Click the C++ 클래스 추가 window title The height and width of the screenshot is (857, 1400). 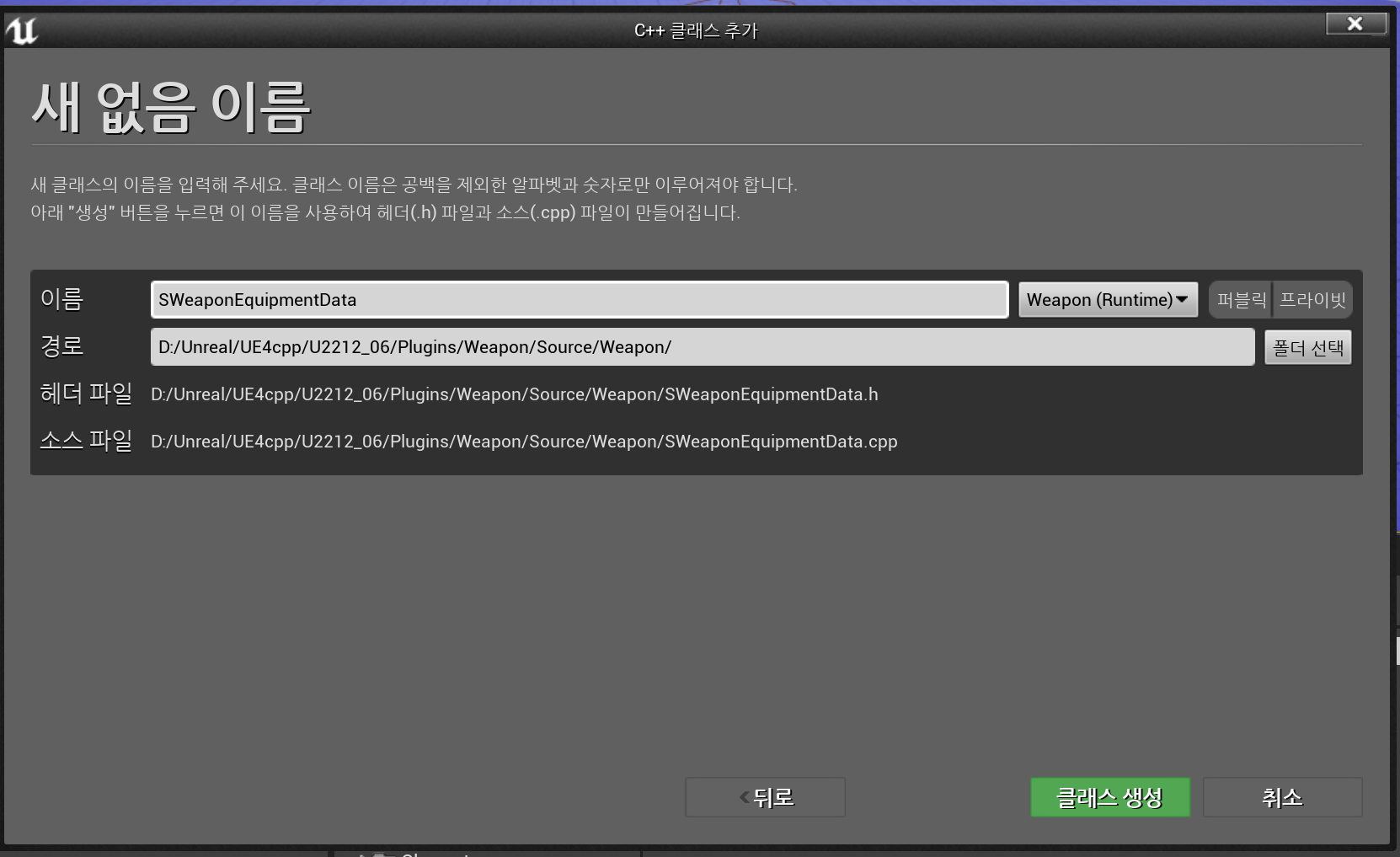click(x=696, y=30)
